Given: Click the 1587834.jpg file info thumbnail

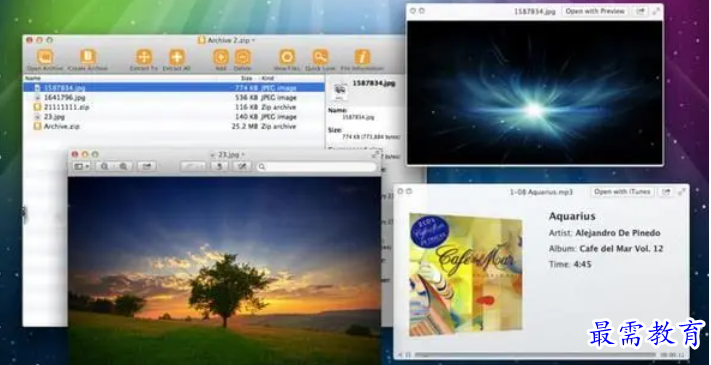Looking at the screenshot, I should 340,91.
